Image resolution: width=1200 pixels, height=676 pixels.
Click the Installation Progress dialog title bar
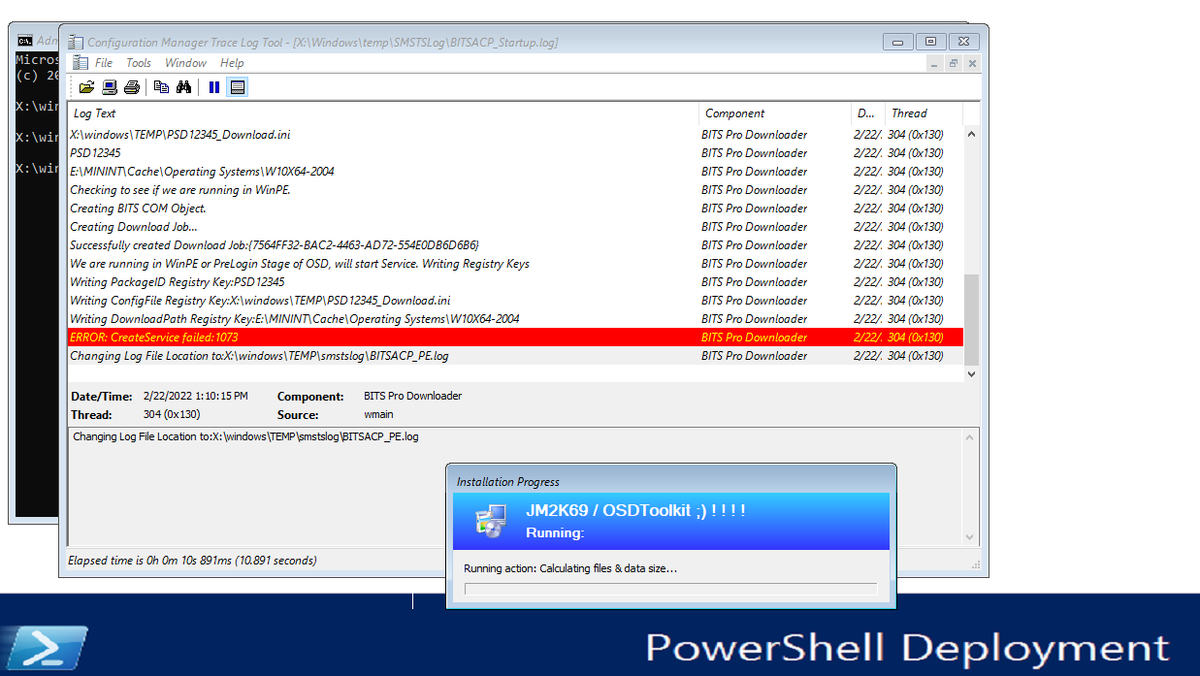pos(671,481)
